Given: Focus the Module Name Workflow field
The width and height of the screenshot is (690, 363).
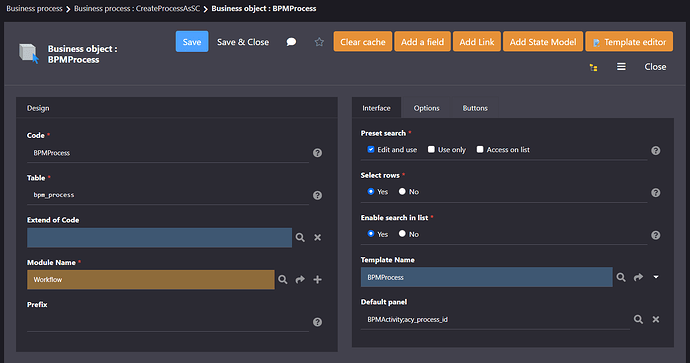Looking at the screenshot, I should [150, 279].
